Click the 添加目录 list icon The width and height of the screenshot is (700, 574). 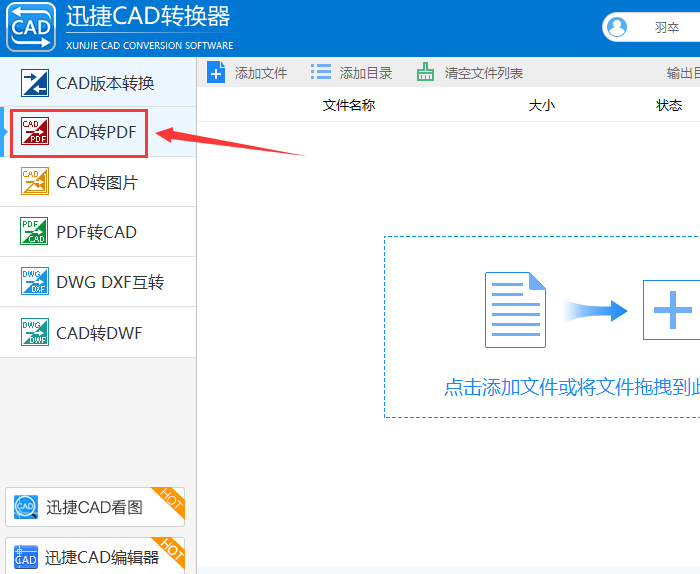321,72
